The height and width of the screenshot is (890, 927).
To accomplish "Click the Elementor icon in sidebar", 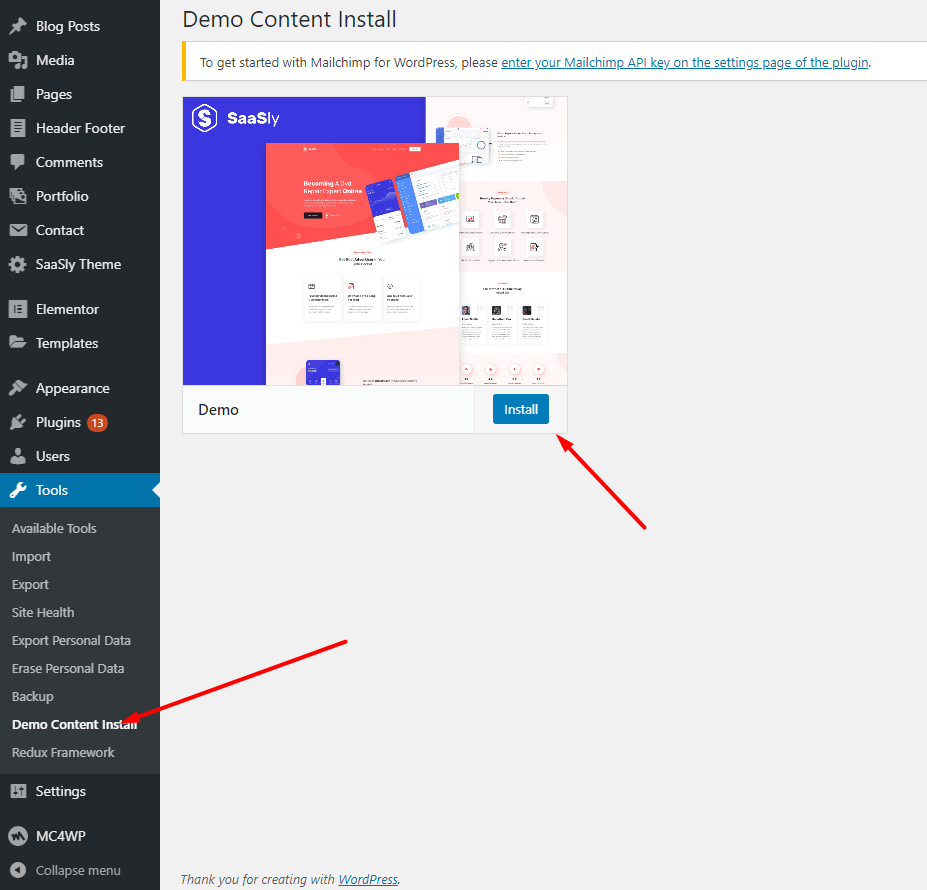I will 18,309.
